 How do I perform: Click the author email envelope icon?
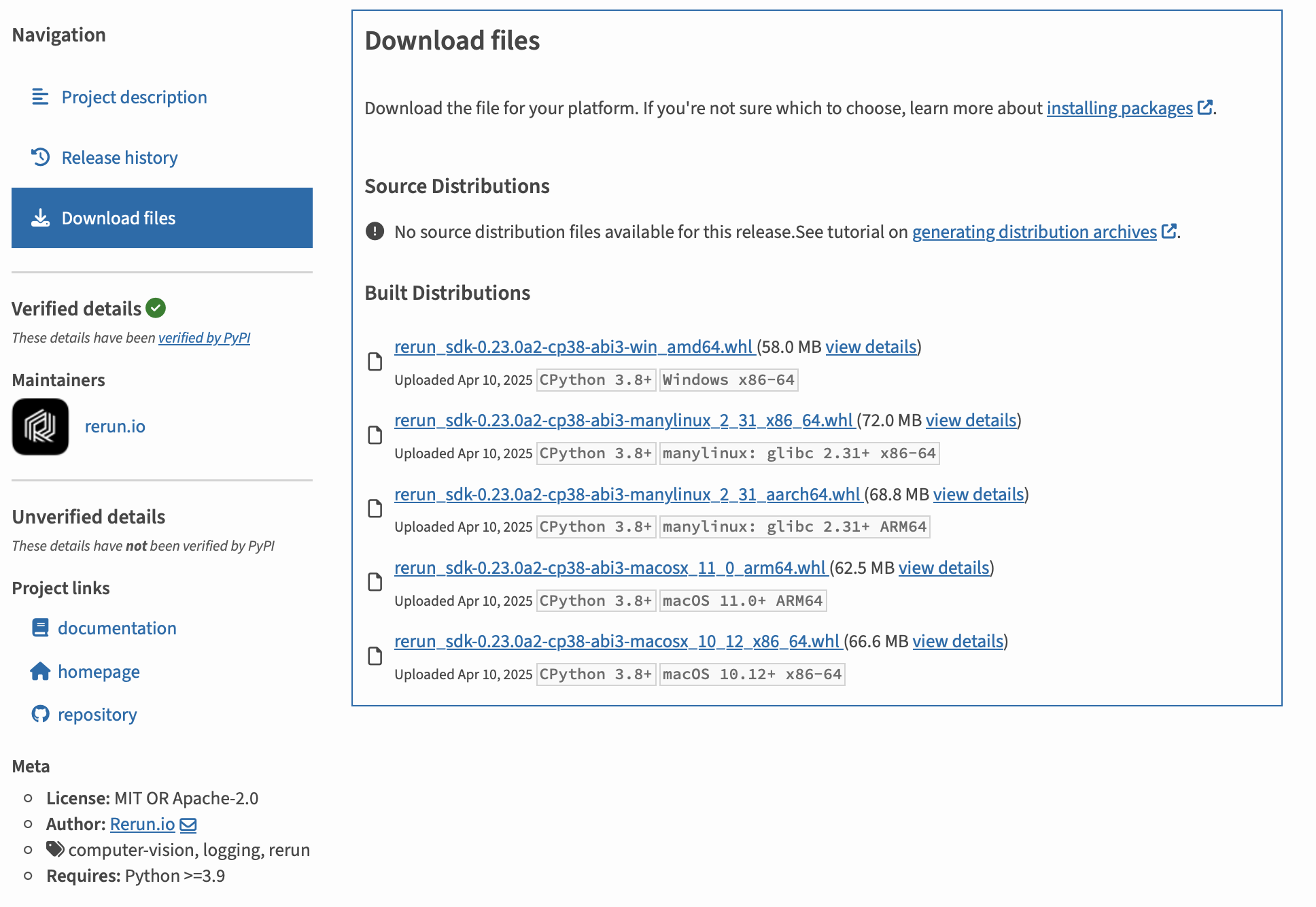(188, 825)
